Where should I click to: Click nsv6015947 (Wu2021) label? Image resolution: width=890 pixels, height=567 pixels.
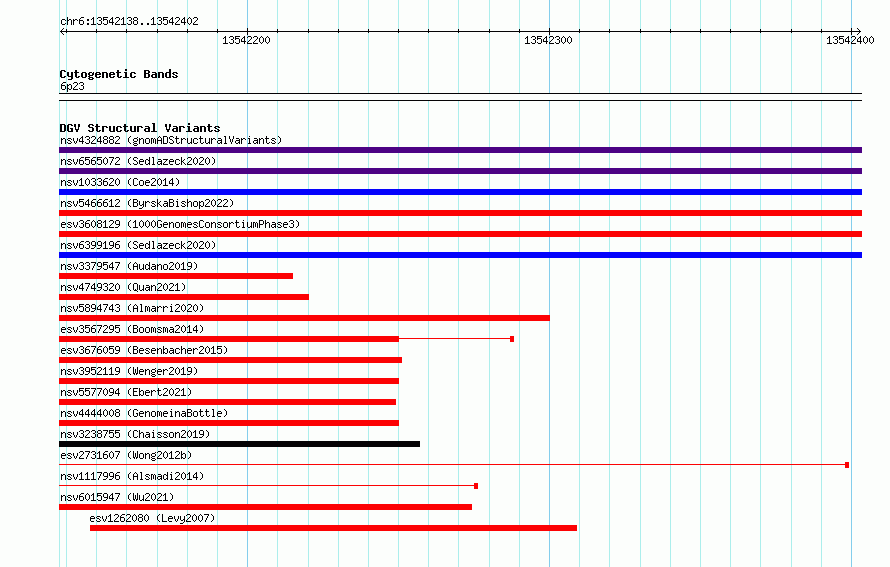pyautogui.click(x=117, y=497)
